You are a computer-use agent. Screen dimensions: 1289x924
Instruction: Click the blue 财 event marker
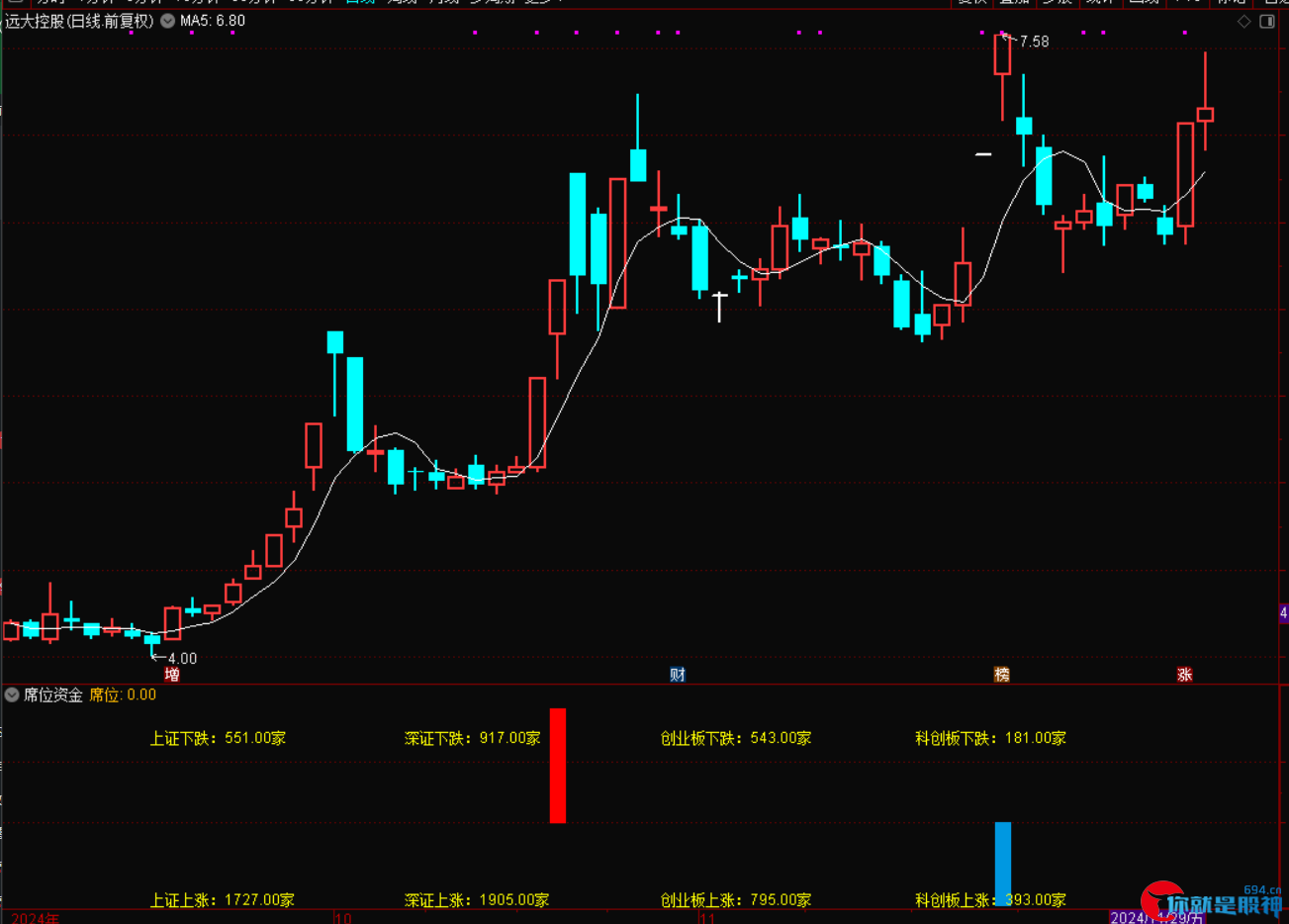pyautogui.click(x=678, y=675)
